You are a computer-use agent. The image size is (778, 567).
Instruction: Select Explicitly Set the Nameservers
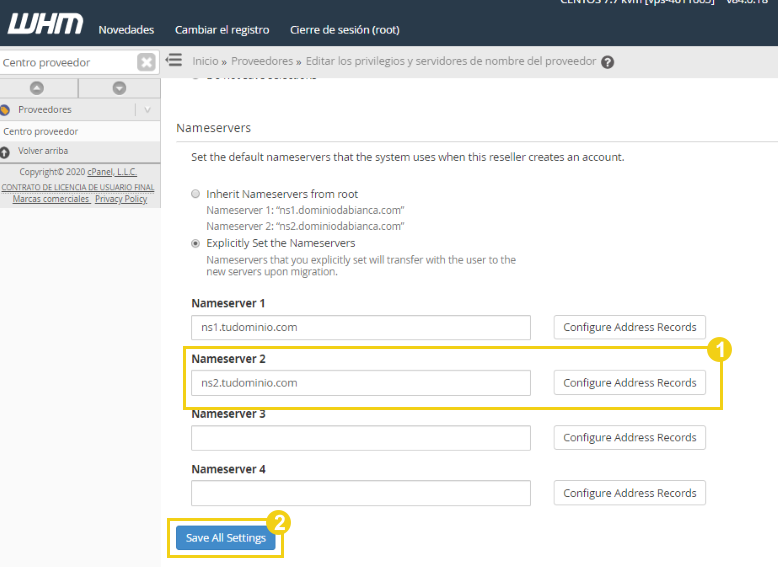(195, 243)
